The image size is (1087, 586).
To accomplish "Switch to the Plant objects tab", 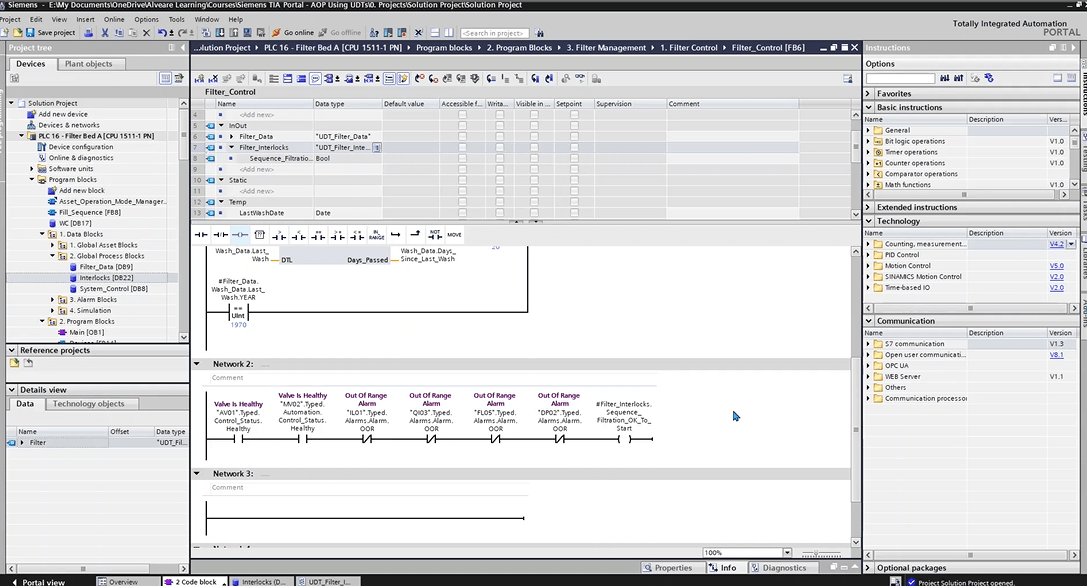I will 88,64.
